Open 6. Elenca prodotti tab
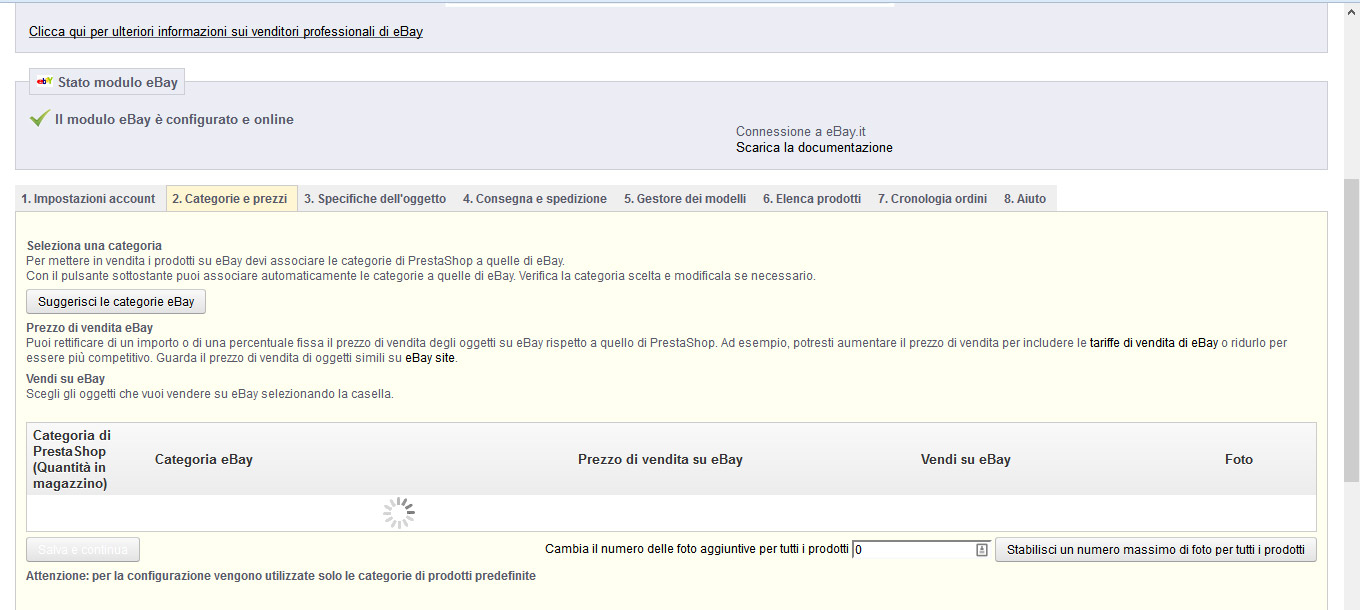The image size is (1360, 610). 812,199
